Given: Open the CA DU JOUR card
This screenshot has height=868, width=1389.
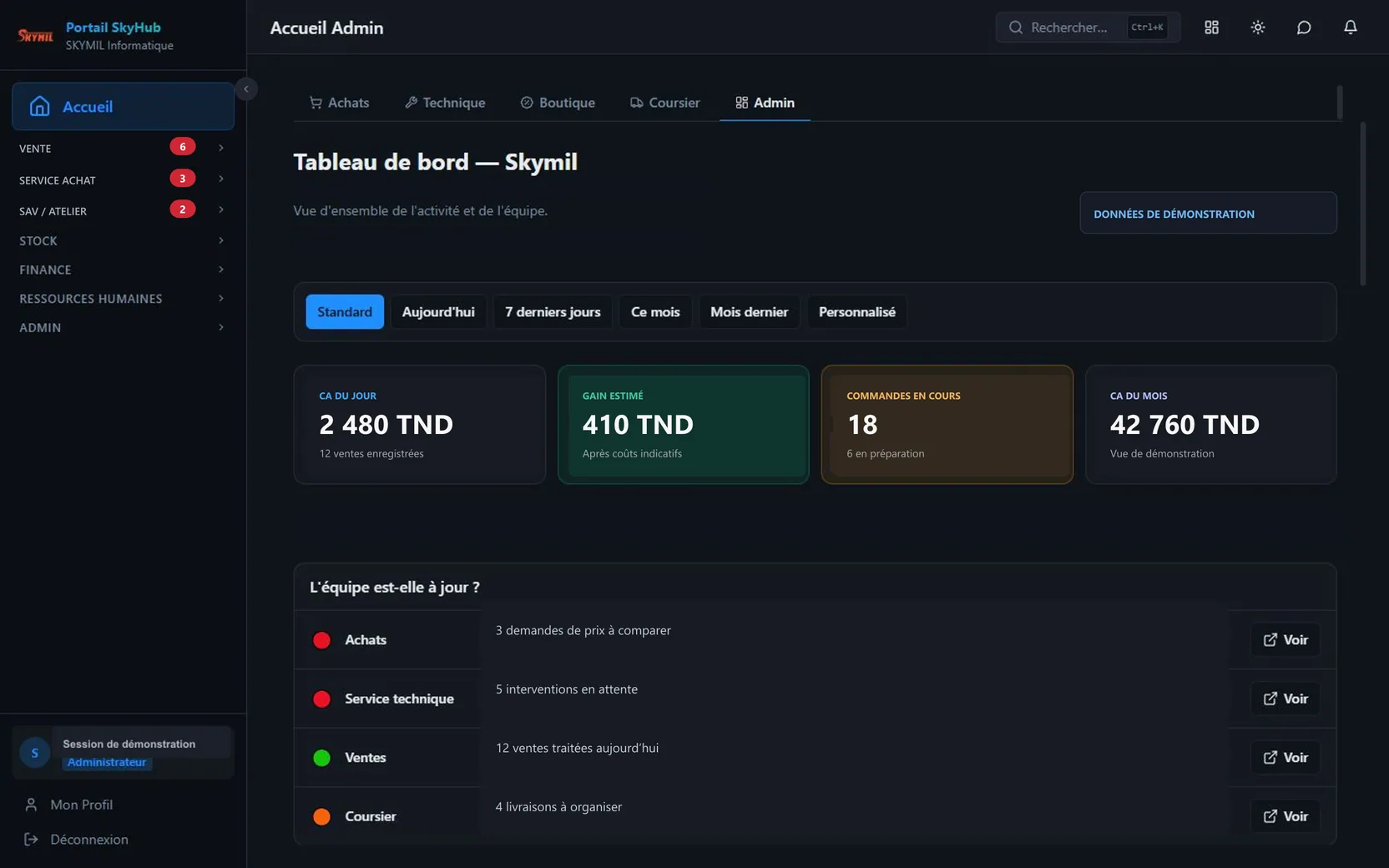Looking at the screenshot, I should coord(420,425).
